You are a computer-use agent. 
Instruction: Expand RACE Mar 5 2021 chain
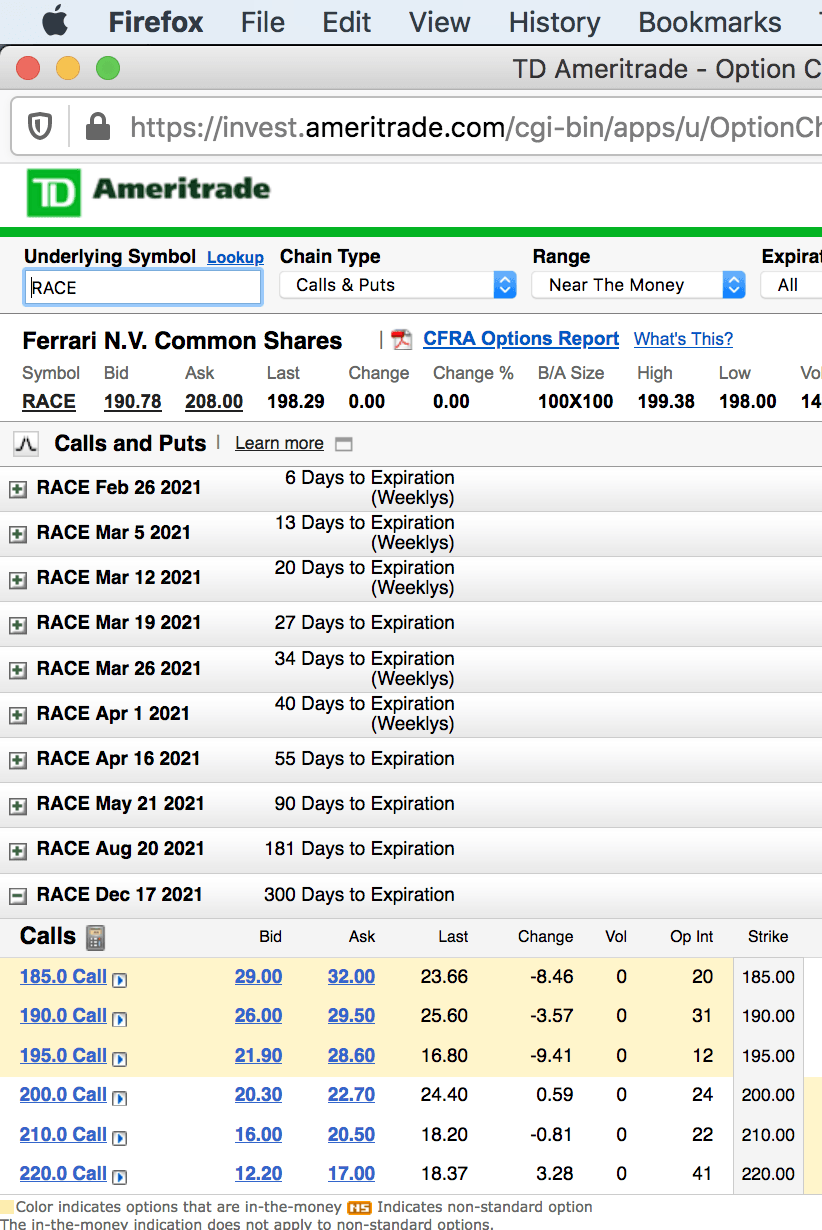(17, 534)
